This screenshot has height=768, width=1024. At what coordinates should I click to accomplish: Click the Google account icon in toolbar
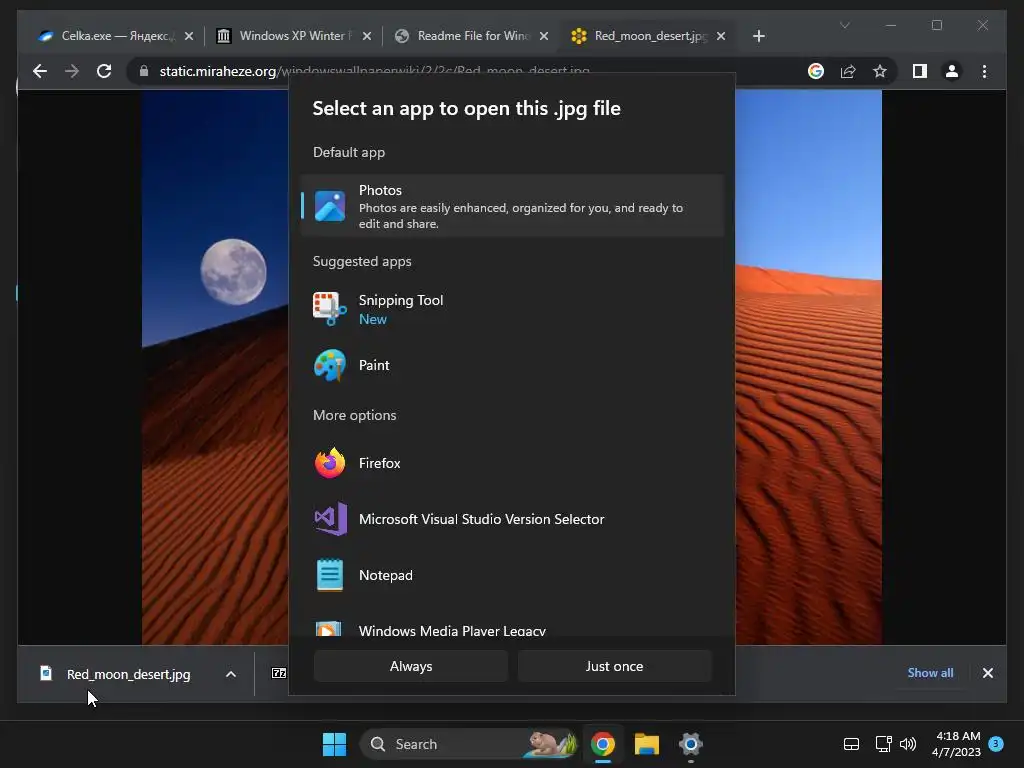pyautogui.click(x=816, y=71)
